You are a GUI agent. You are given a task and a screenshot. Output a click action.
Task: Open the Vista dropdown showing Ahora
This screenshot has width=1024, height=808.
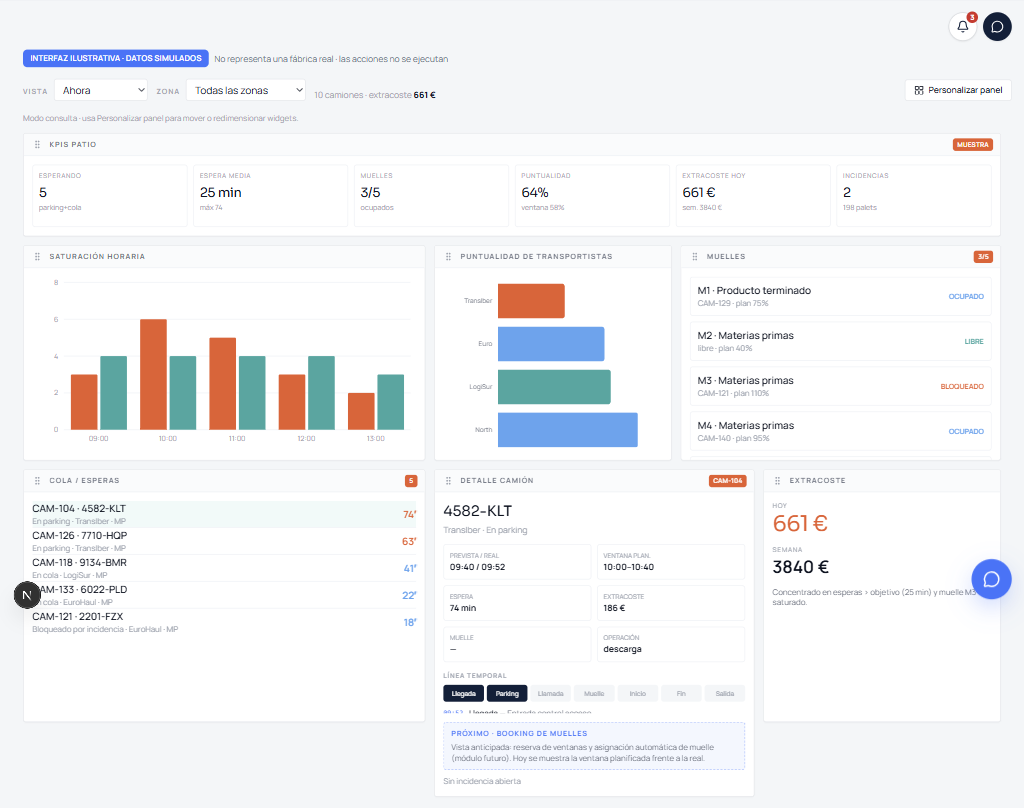(x=101, y=90)
